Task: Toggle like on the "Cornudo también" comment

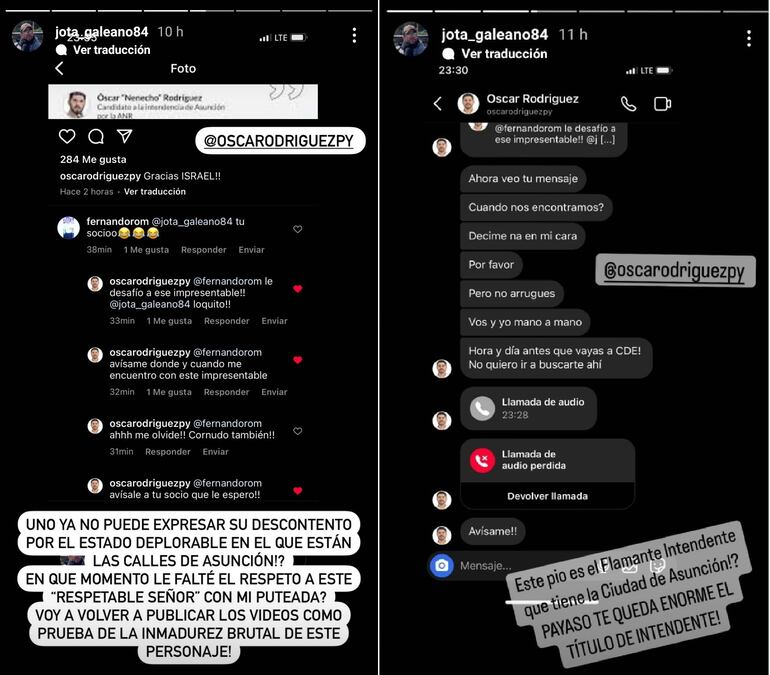Action: pos(298,431)
